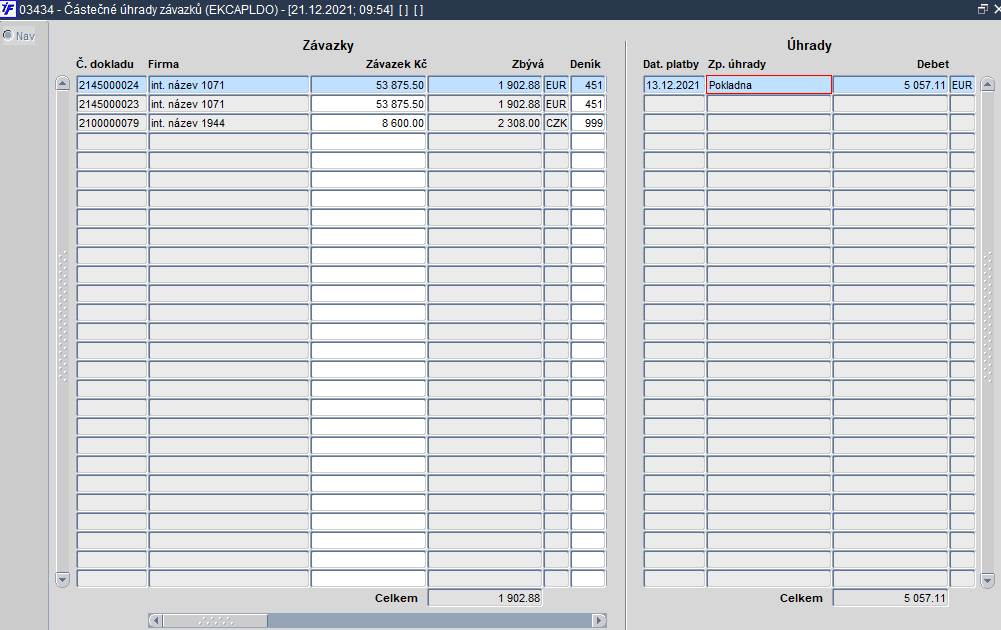Click Zbývá value in row 2145000023
1001x630 pixels.
point(485,104)
